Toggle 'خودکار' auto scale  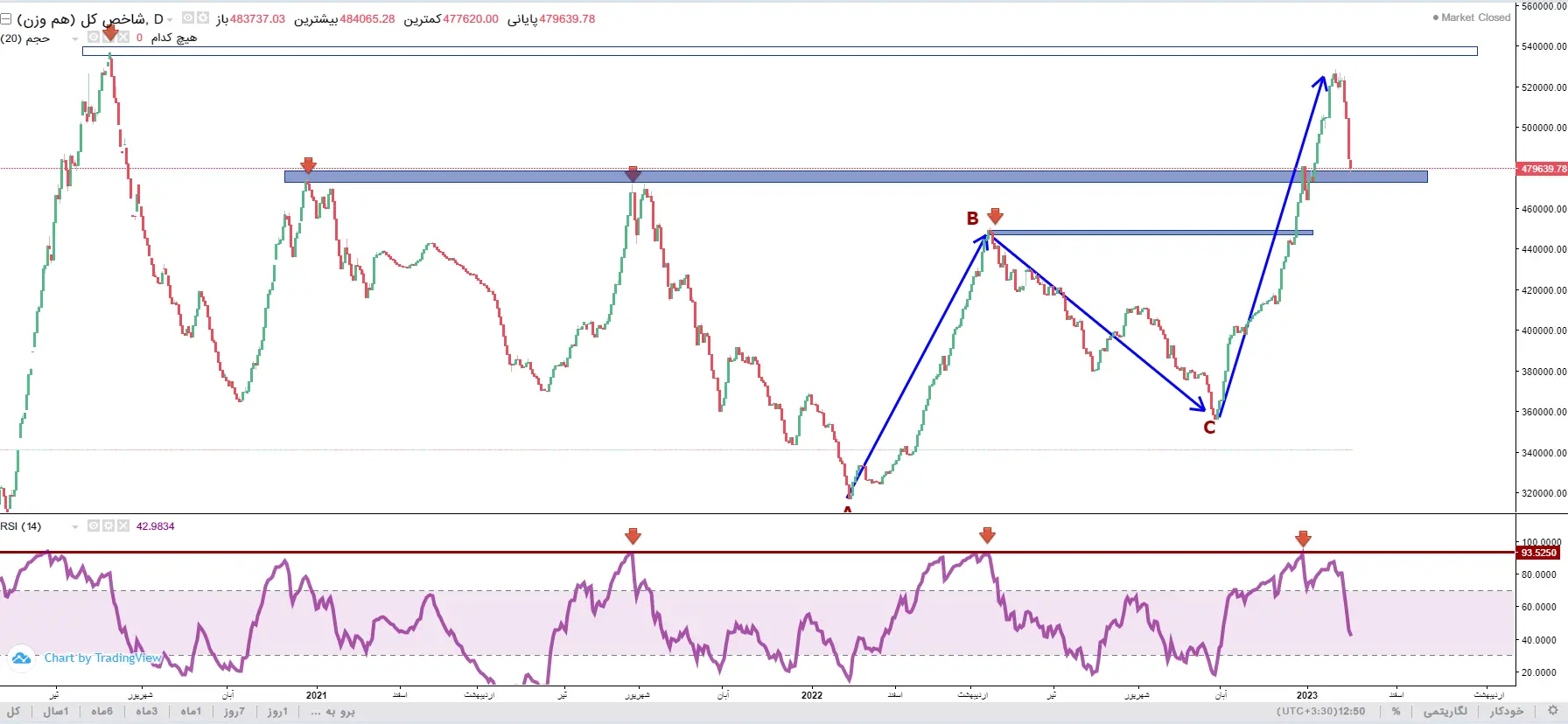1507,712
